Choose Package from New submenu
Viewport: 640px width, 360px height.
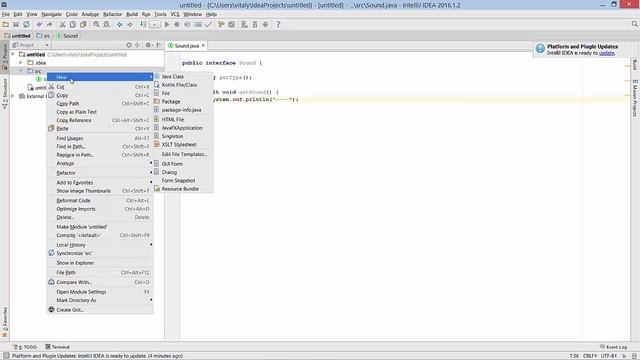[x=183, y=102]
